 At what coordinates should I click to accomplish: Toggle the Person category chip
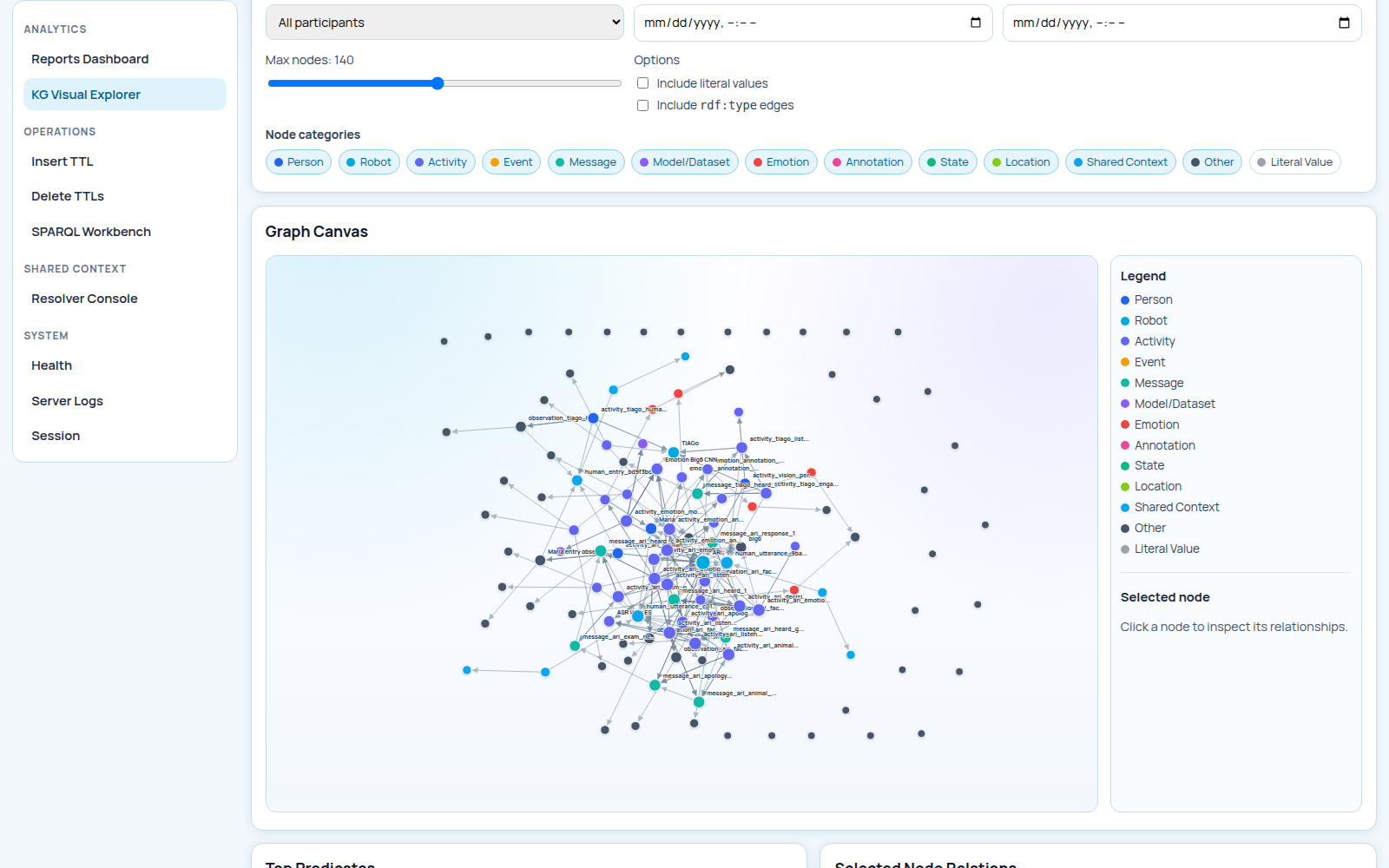point(299,162)
